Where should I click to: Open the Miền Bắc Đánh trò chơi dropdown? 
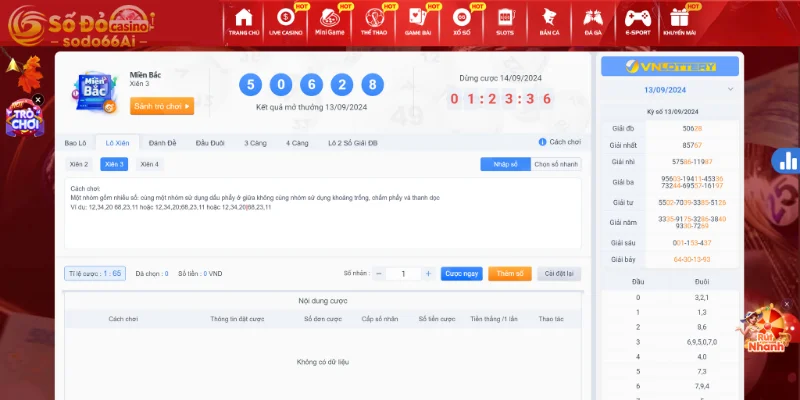coord(162,106)
